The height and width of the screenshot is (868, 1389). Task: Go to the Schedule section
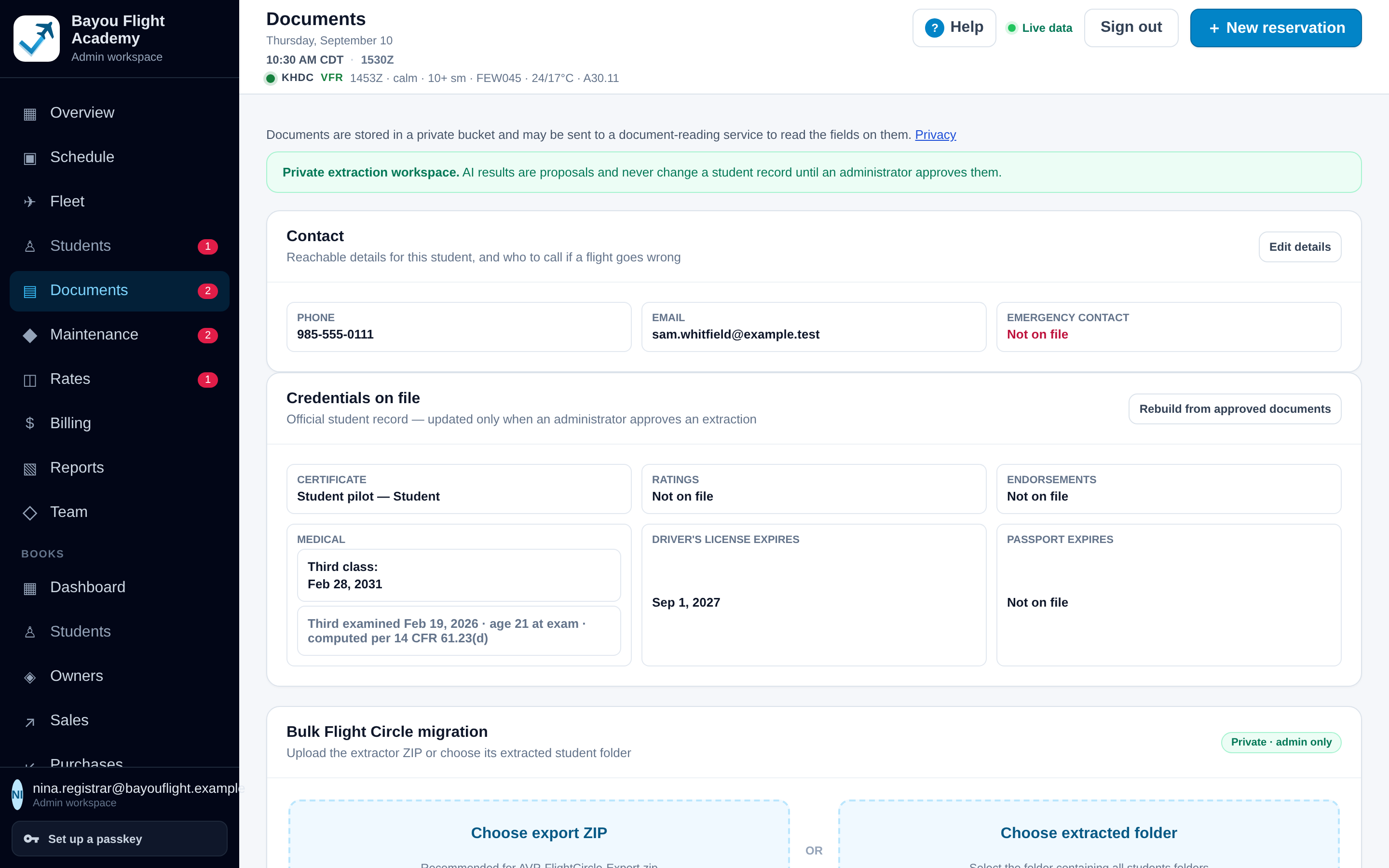pyautogui.click(x=120, y=157)
